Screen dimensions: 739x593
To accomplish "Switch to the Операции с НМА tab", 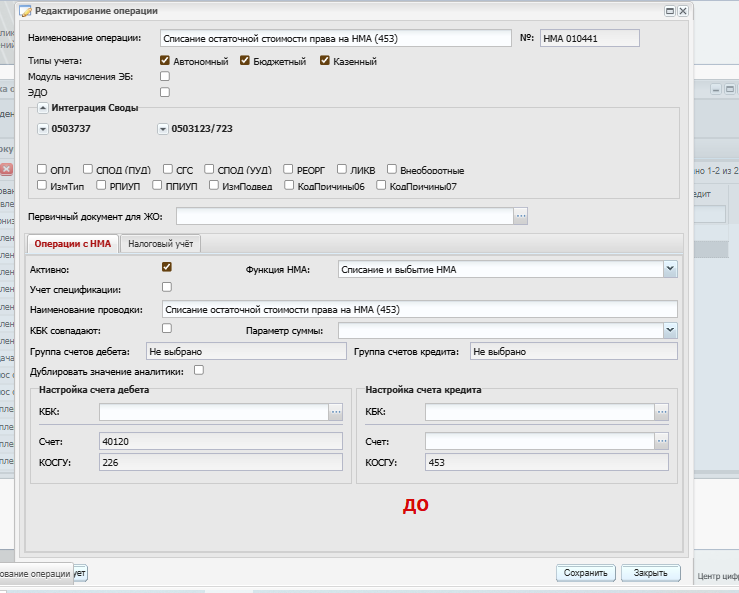I will pyautogui.click(x=73, y=244).
